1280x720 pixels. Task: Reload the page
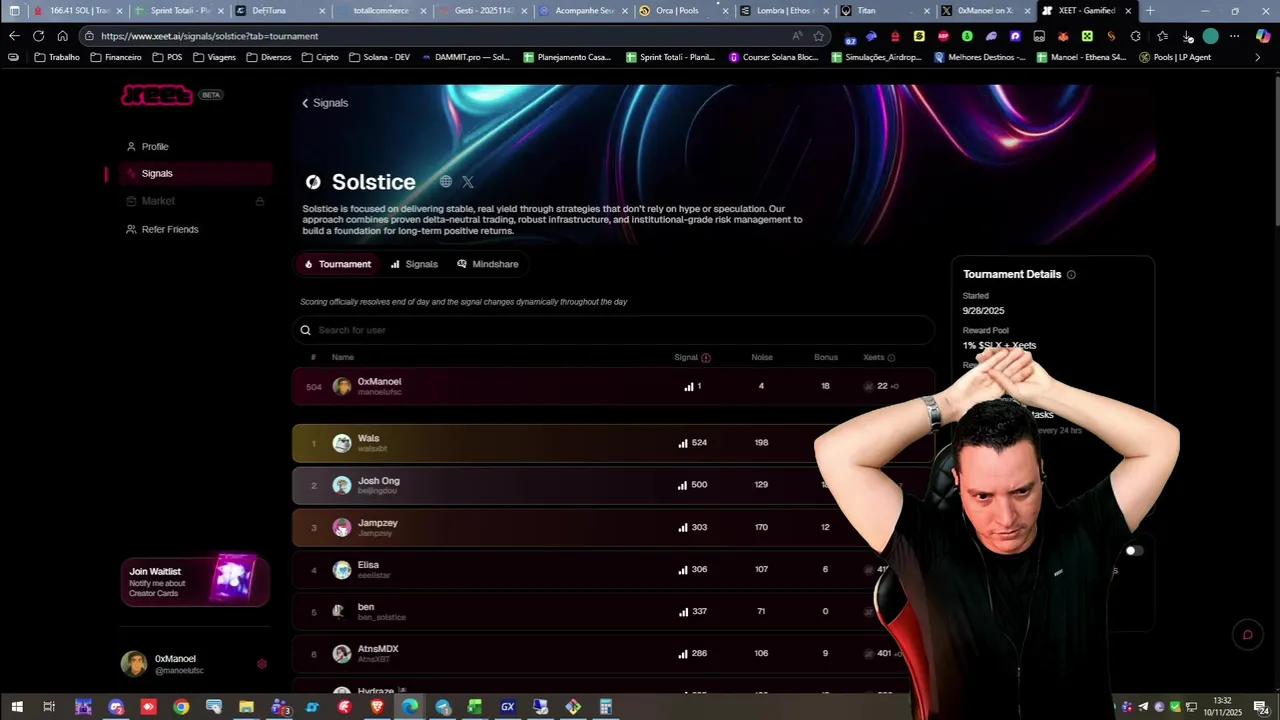[38, 36]
